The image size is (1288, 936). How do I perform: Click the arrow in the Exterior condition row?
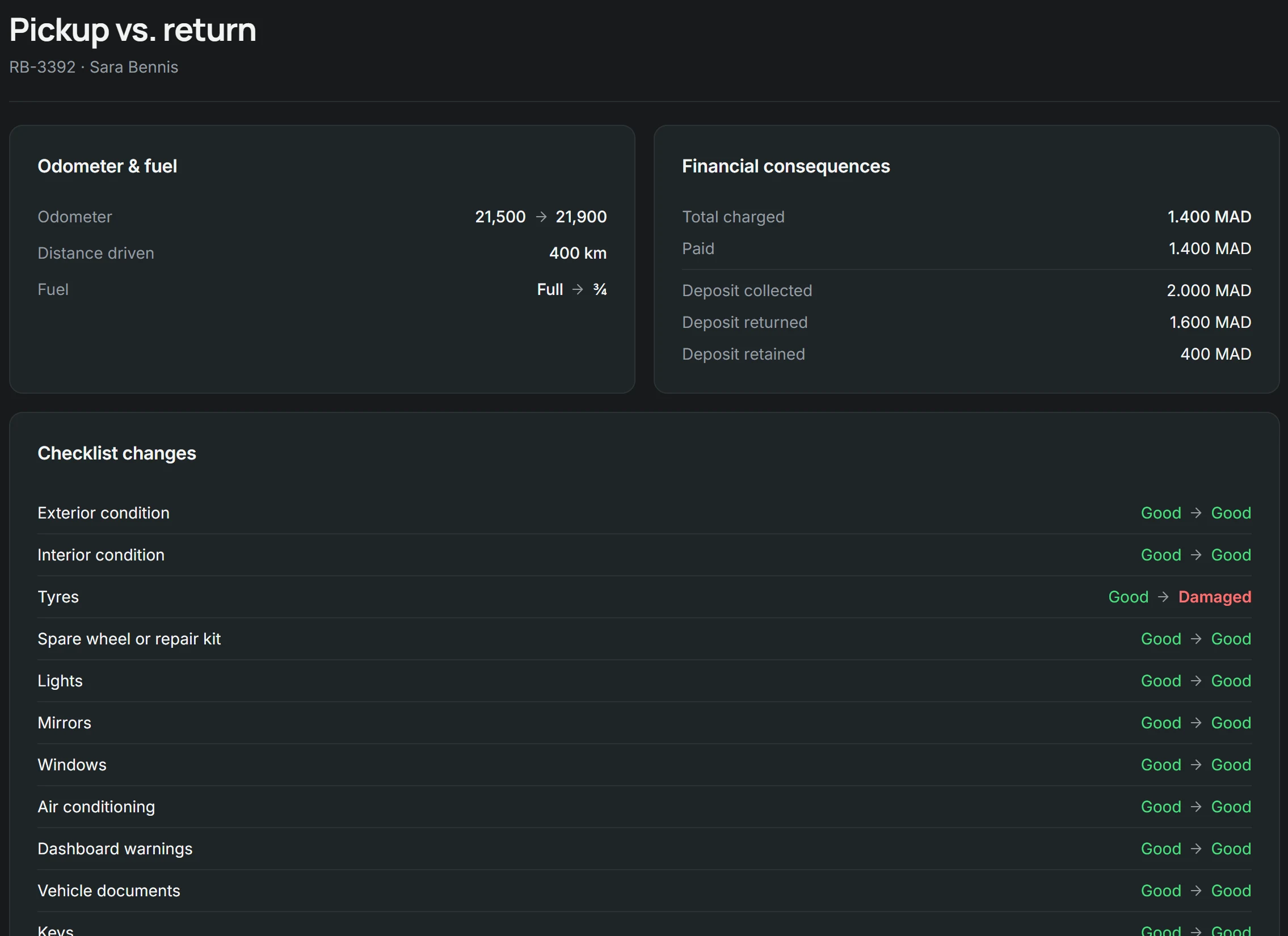pos(1196,513)
